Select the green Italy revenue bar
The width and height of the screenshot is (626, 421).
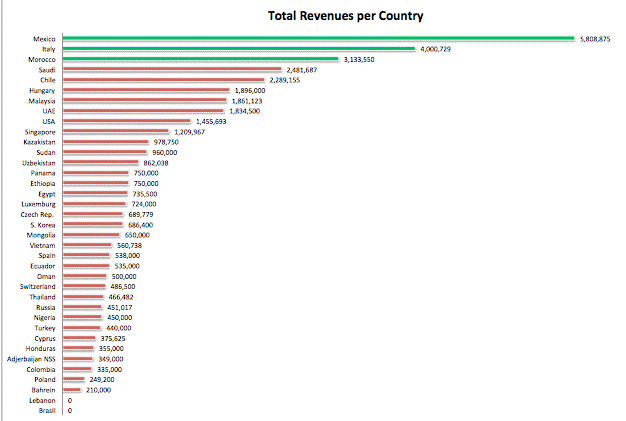239,49
